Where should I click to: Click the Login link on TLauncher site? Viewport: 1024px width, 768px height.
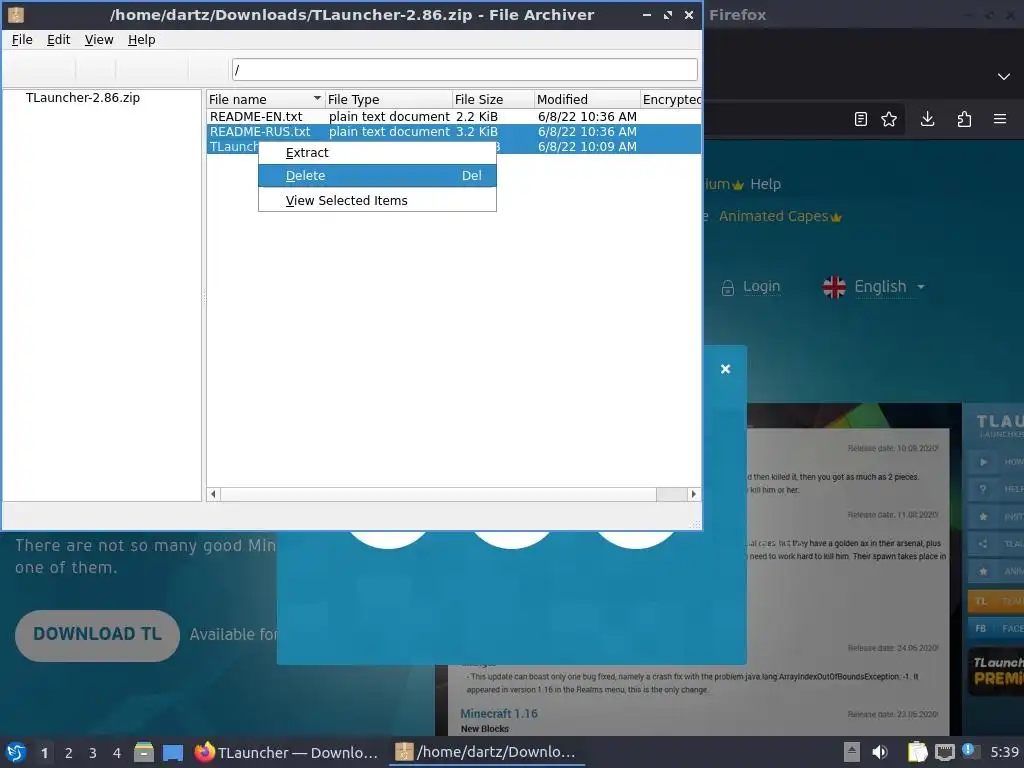click(x=761, y=287)
